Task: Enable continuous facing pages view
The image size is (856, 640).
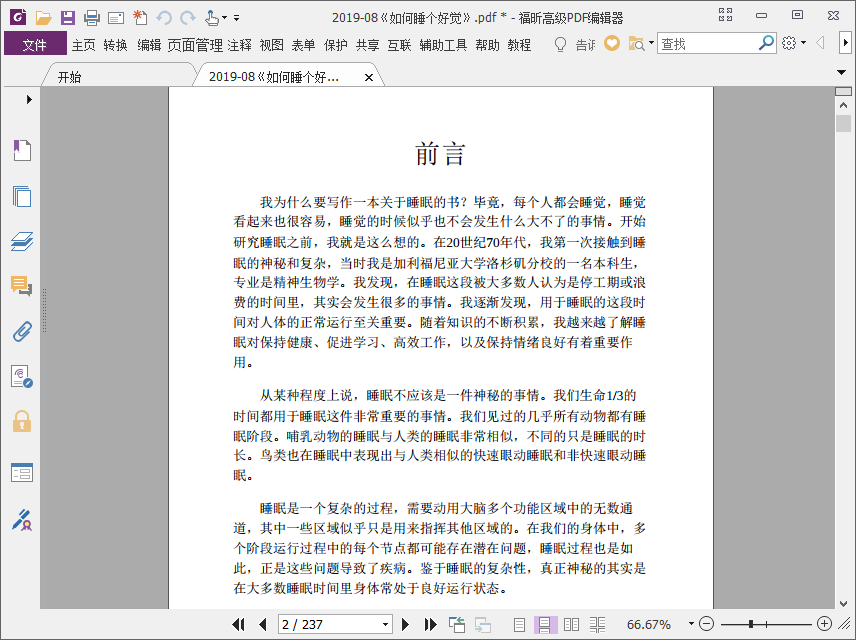Action: pyautogui.click(x=597, y=624)
